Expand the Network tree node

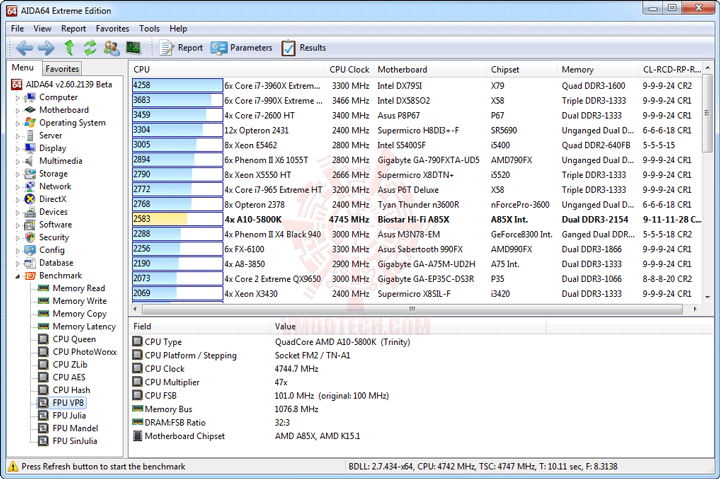coord(18,187)
